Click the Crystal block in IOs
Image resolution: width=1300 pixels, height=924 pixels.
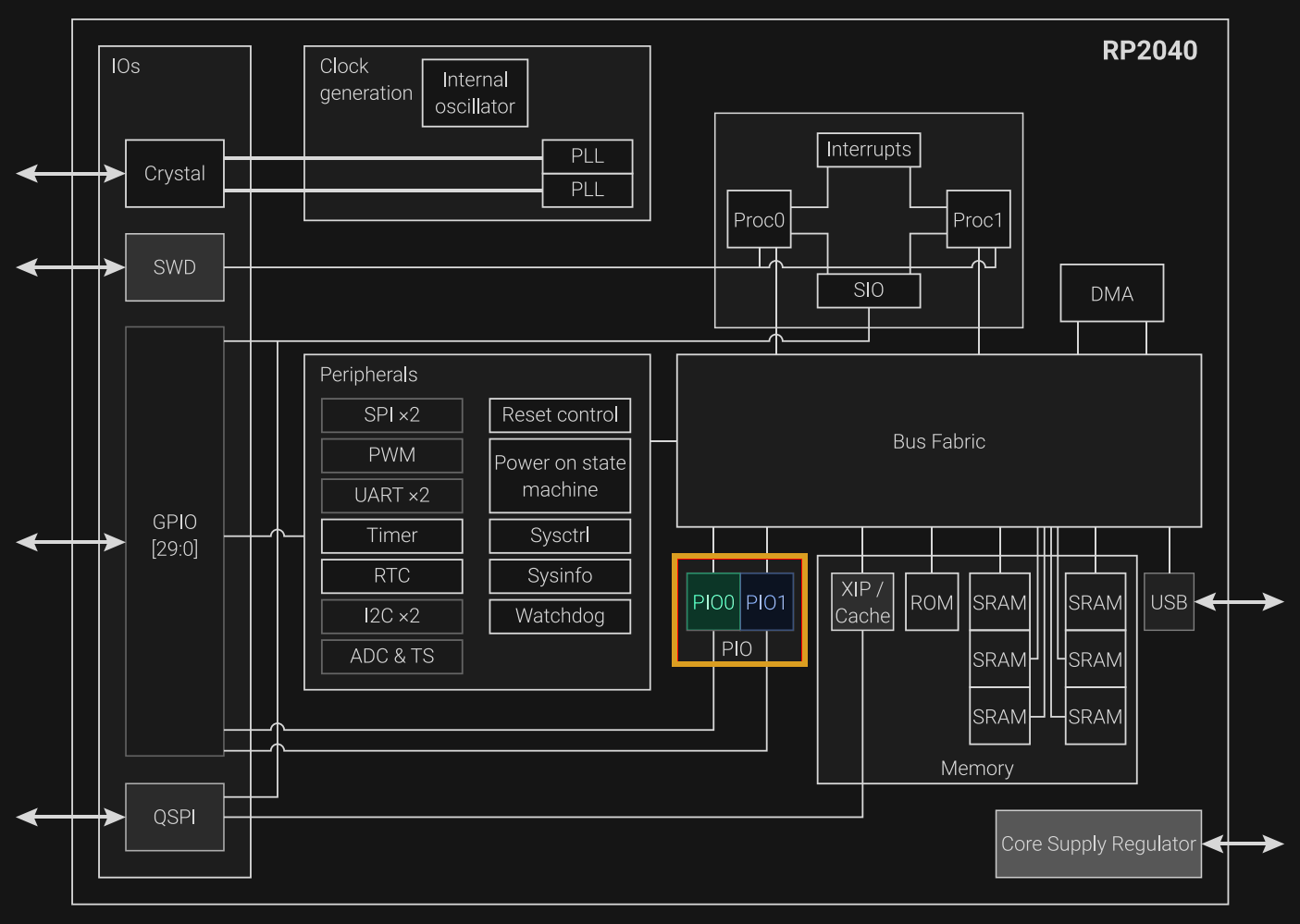coord(175,174)
